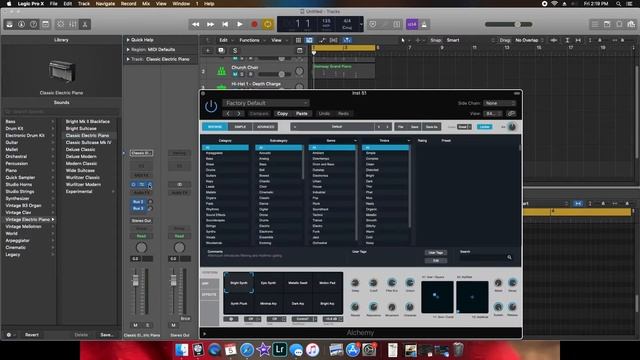
Task: Open the Inspector via toolbar button
Action: pyautogui.click(x=22, y=24)
